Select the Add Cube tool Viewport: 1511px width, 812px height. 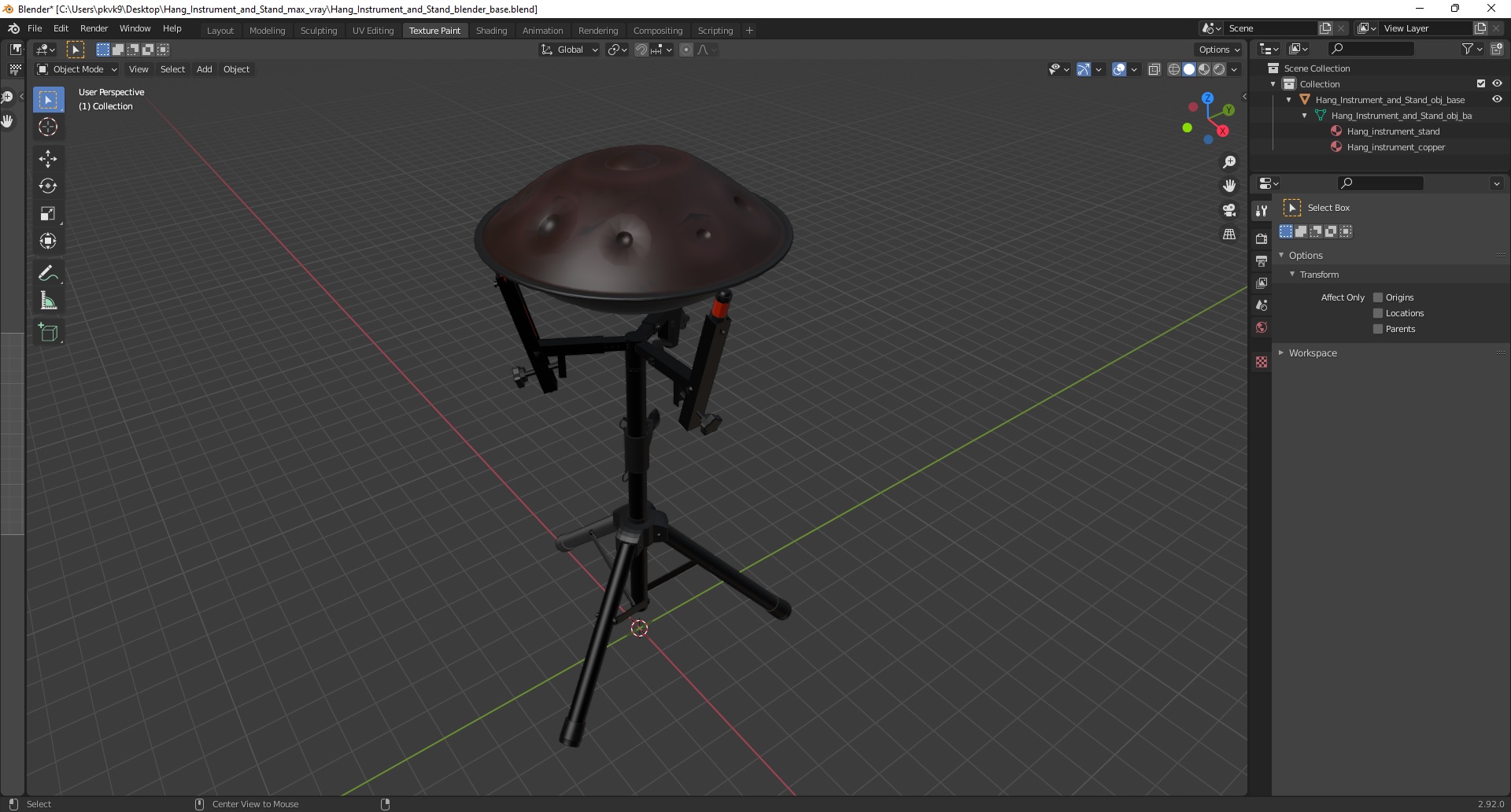48,333
